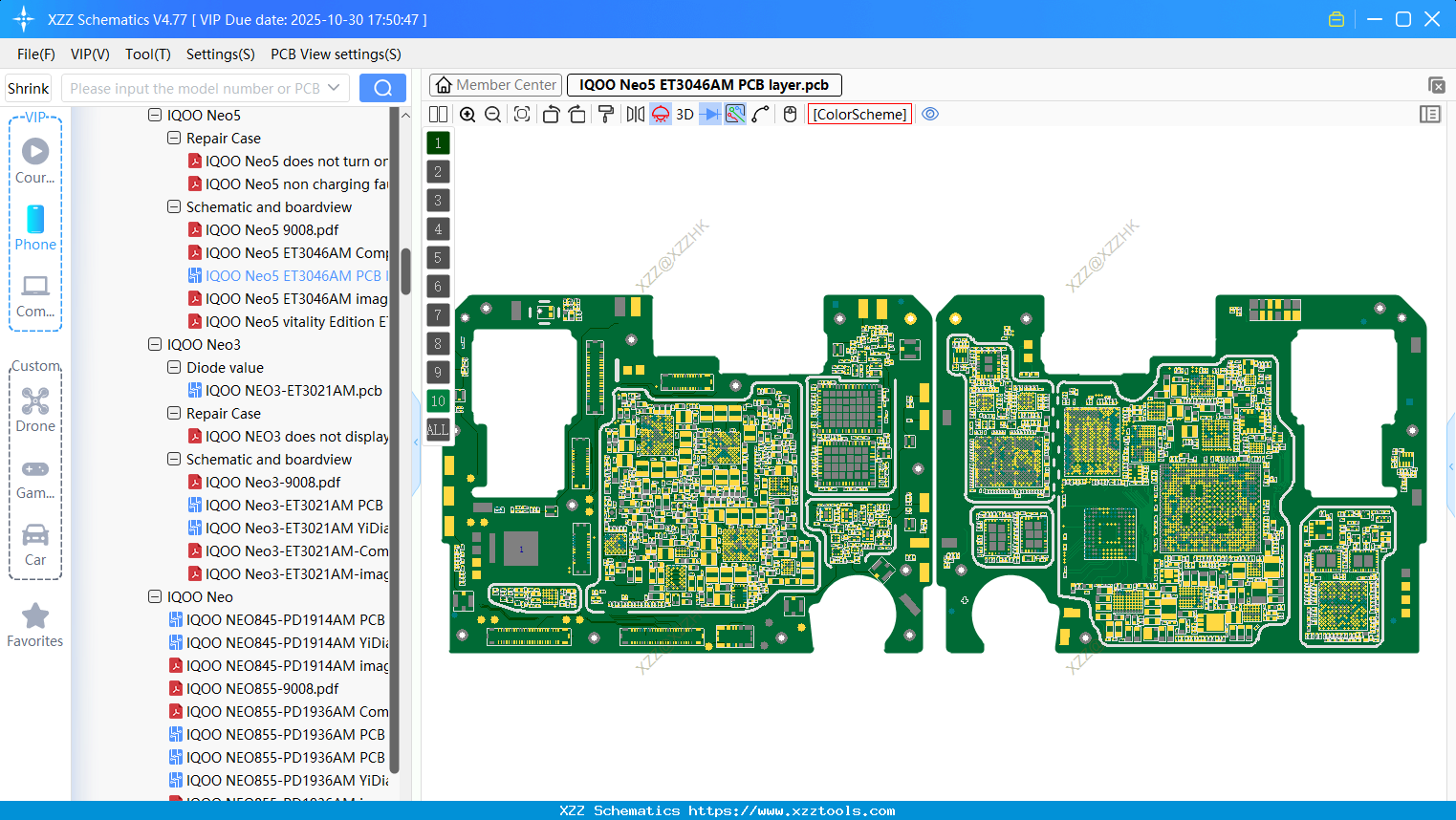Click the split view icon in toolbar
This screenshot has width=1456, height=820.
tap(438, 115)
